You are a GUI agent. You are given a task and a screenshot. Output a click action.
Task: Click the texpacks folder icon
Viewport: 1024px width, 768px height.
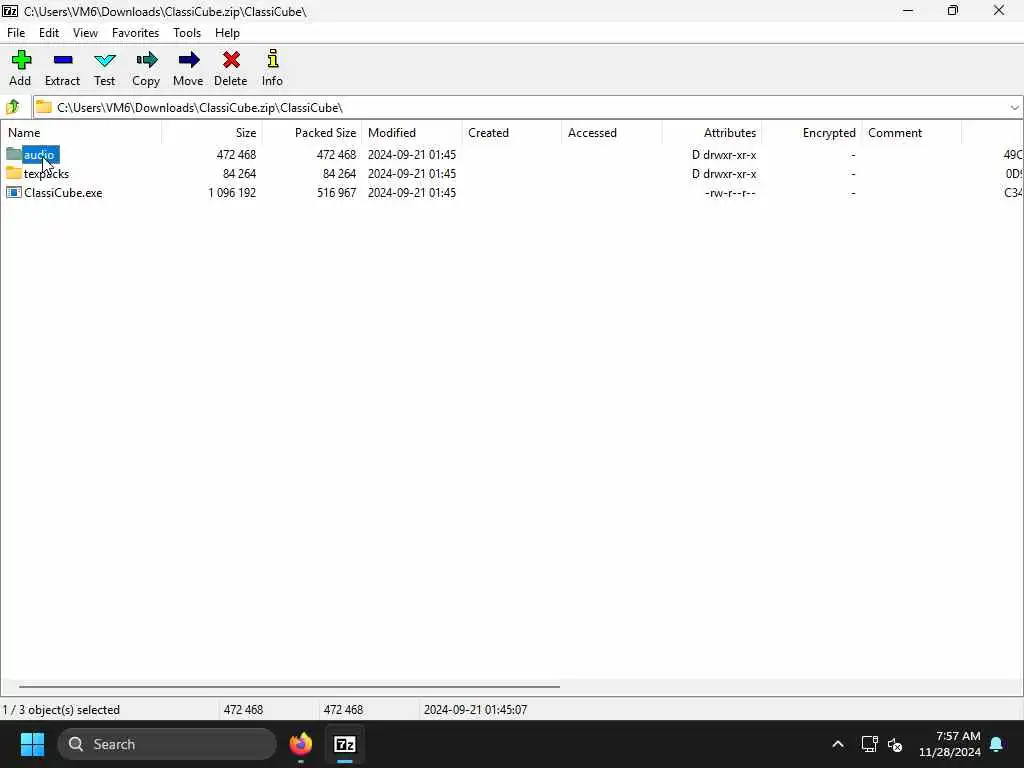13,173
